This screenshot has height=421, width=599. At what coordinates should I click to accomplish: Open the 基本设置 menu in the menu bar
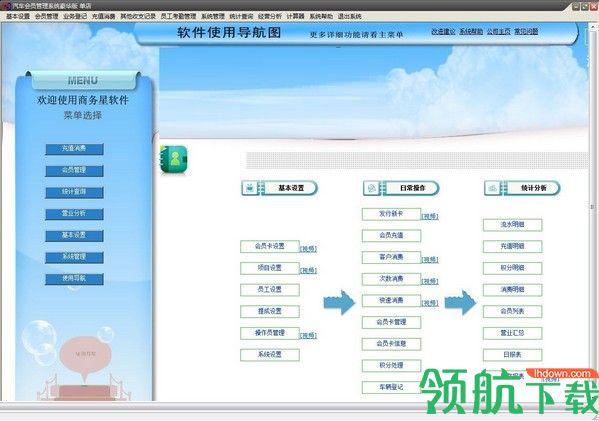pos(18,16)
